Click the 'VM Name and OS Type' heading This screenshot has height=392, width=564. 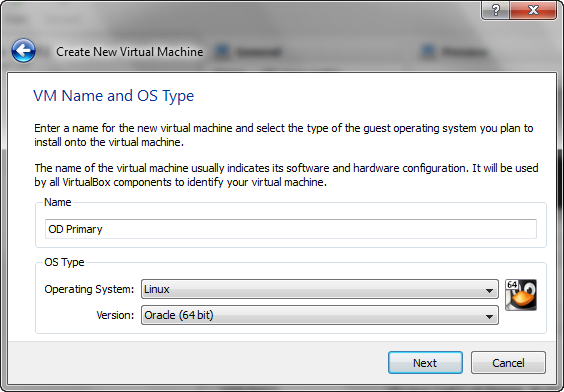pyautogui.click(x=114, y=96)
